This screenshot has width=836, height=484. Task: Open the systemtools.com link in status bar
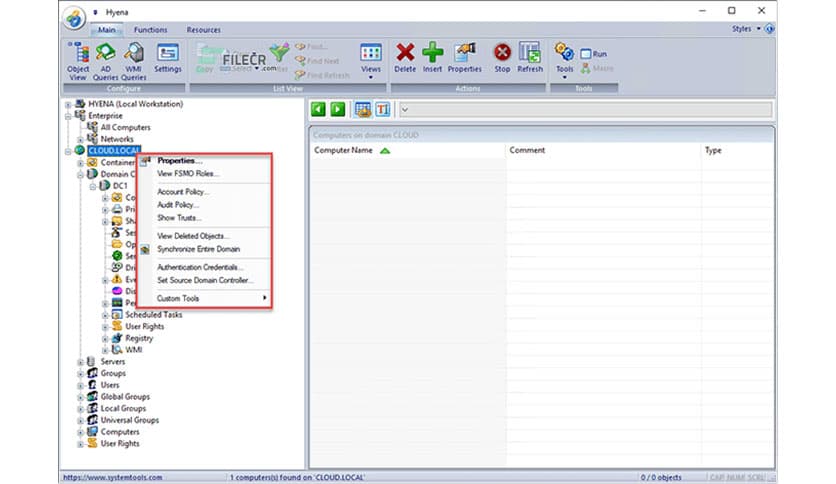pos(112,478)
